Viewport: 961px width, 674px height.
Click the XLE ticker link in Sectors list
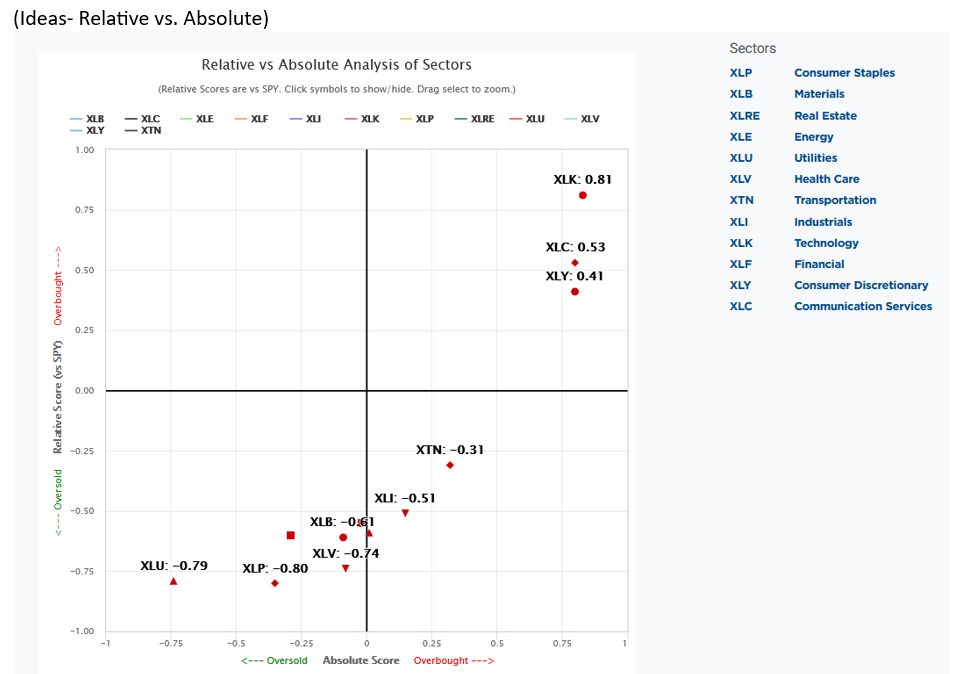click(741, 137)
